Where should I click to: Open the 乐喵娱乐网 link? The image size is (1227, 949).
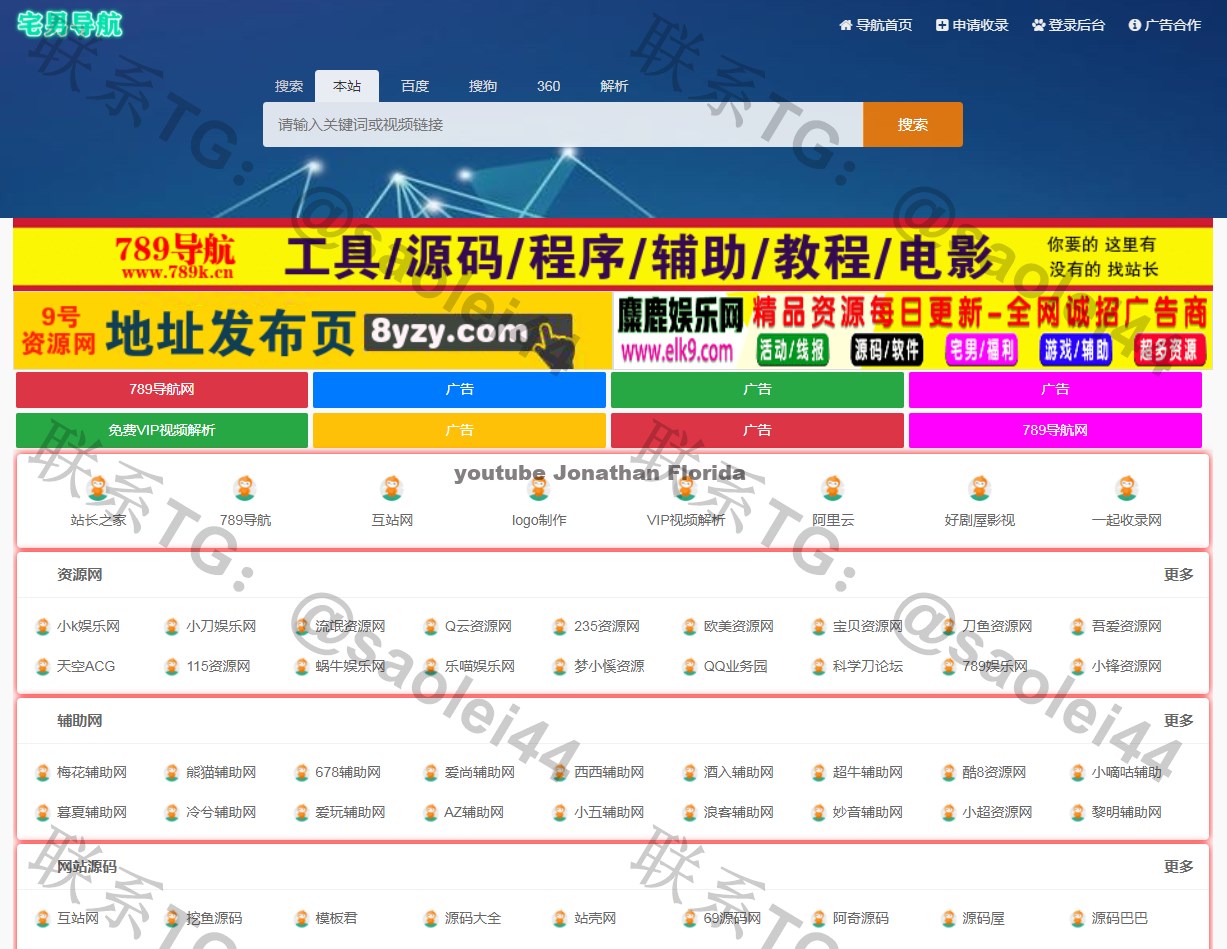pos(480,667)
